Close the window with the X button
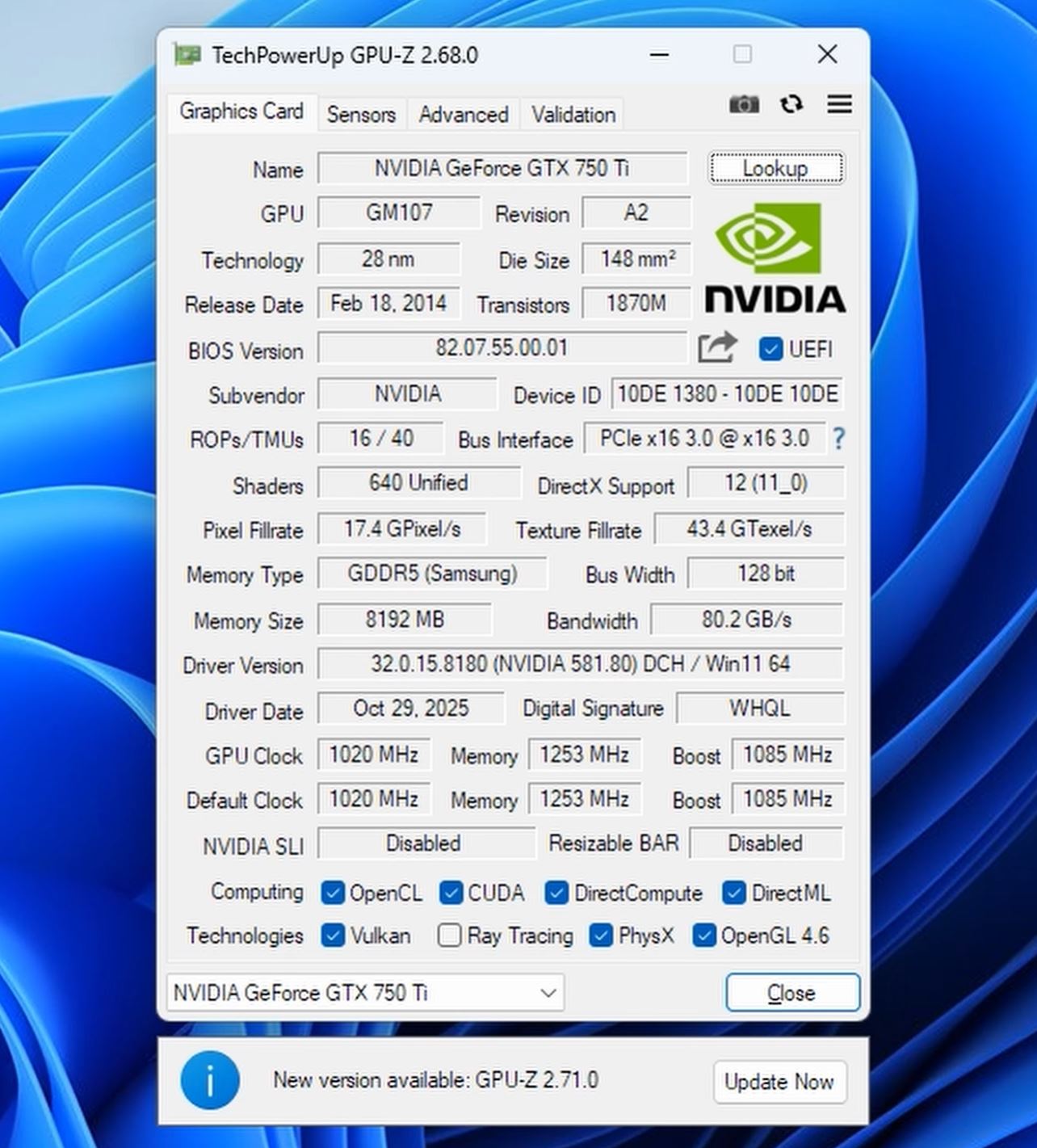1037x1148 pixels. click(827, 54)
